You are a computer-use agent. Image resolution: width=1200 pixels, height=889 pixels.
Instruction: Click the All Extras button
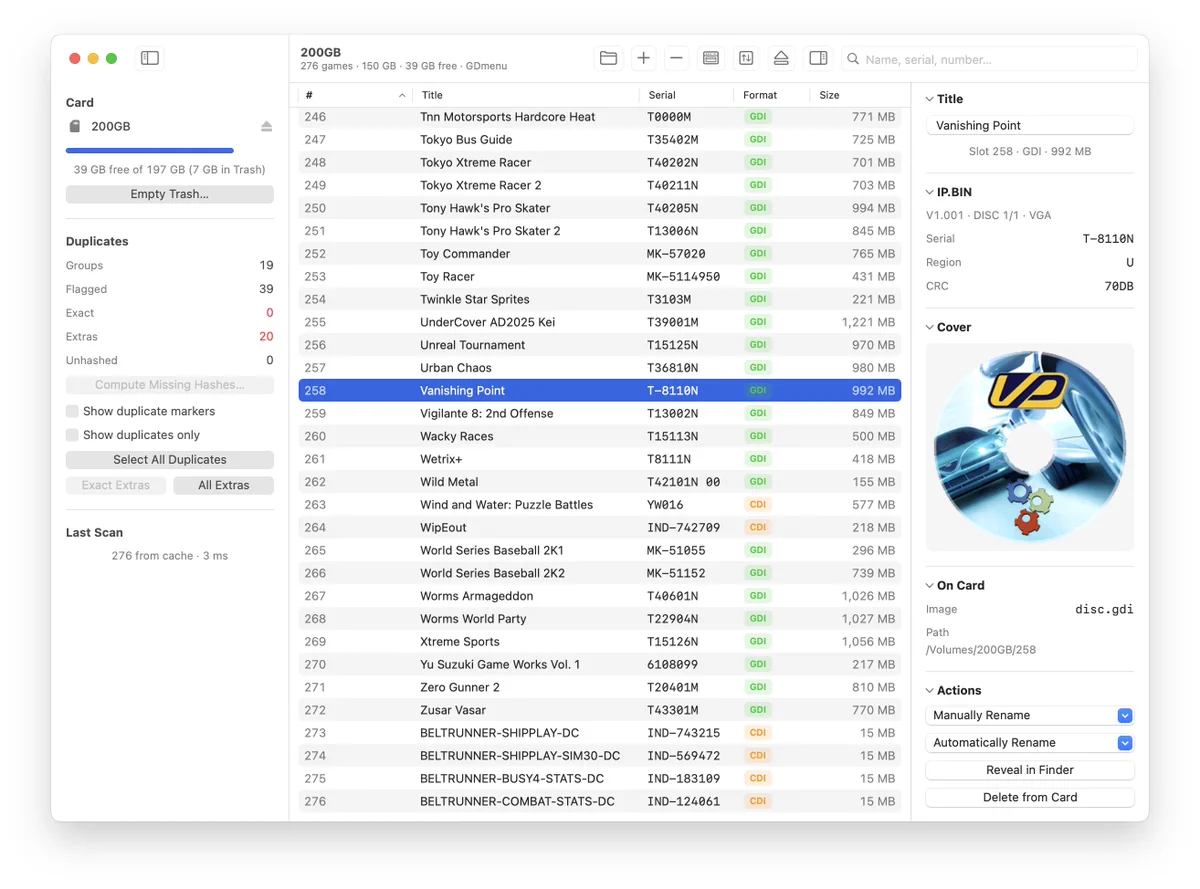(x=224, y=485)
